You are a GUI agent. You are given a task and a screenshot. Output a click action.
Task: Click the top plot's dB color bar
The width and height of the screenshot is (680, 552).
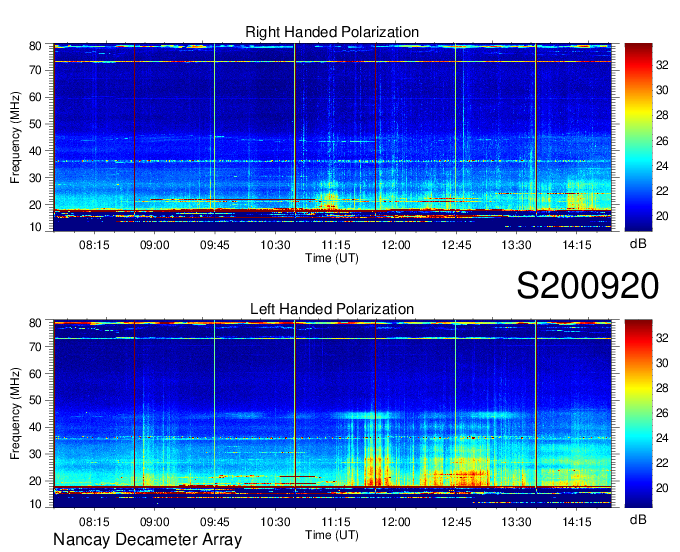tap(638, 137)
